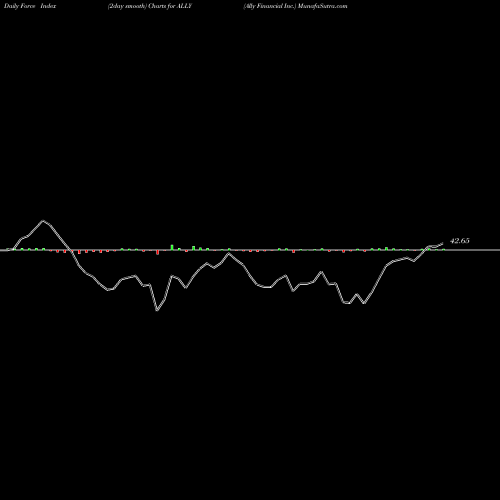Click the 42.65 value label
The width and height of the screenshot is (500, 500).
coord(460,241)
